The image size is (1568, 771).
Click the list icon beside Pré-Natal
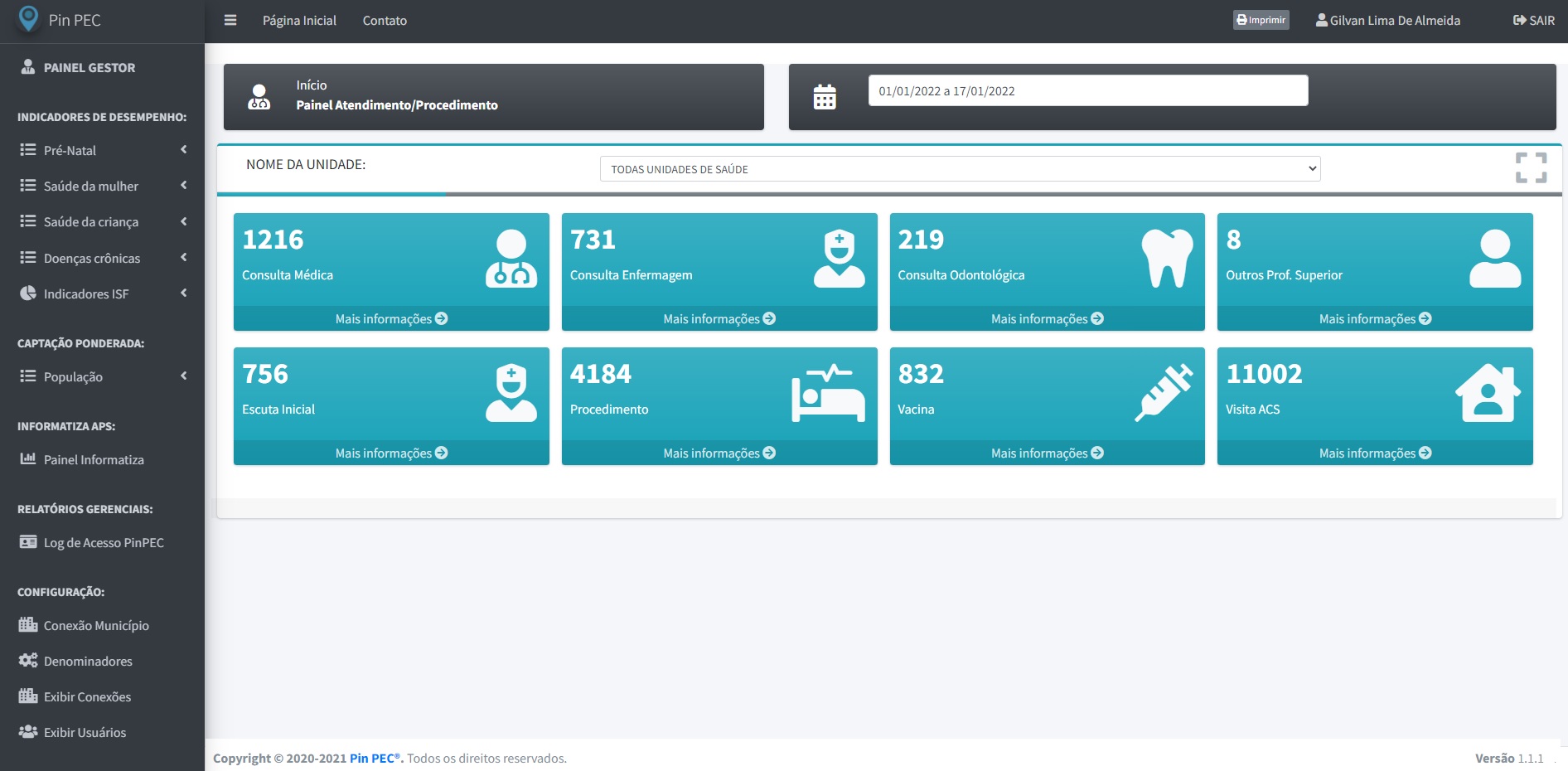click(x=28, y=150)
